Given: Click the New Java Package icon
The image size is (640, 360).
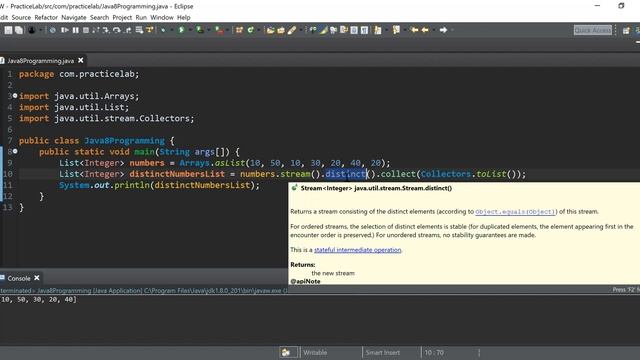Looking at the screenshot, I should (239, 30).
